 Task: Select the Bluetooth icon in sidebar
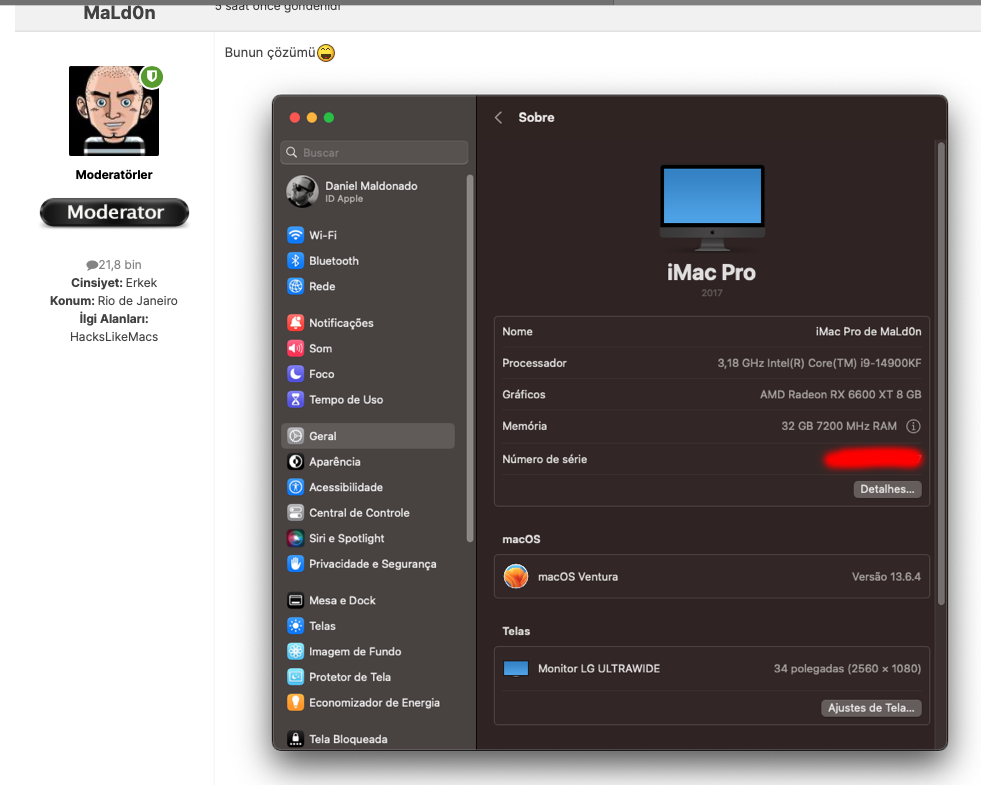296,261
